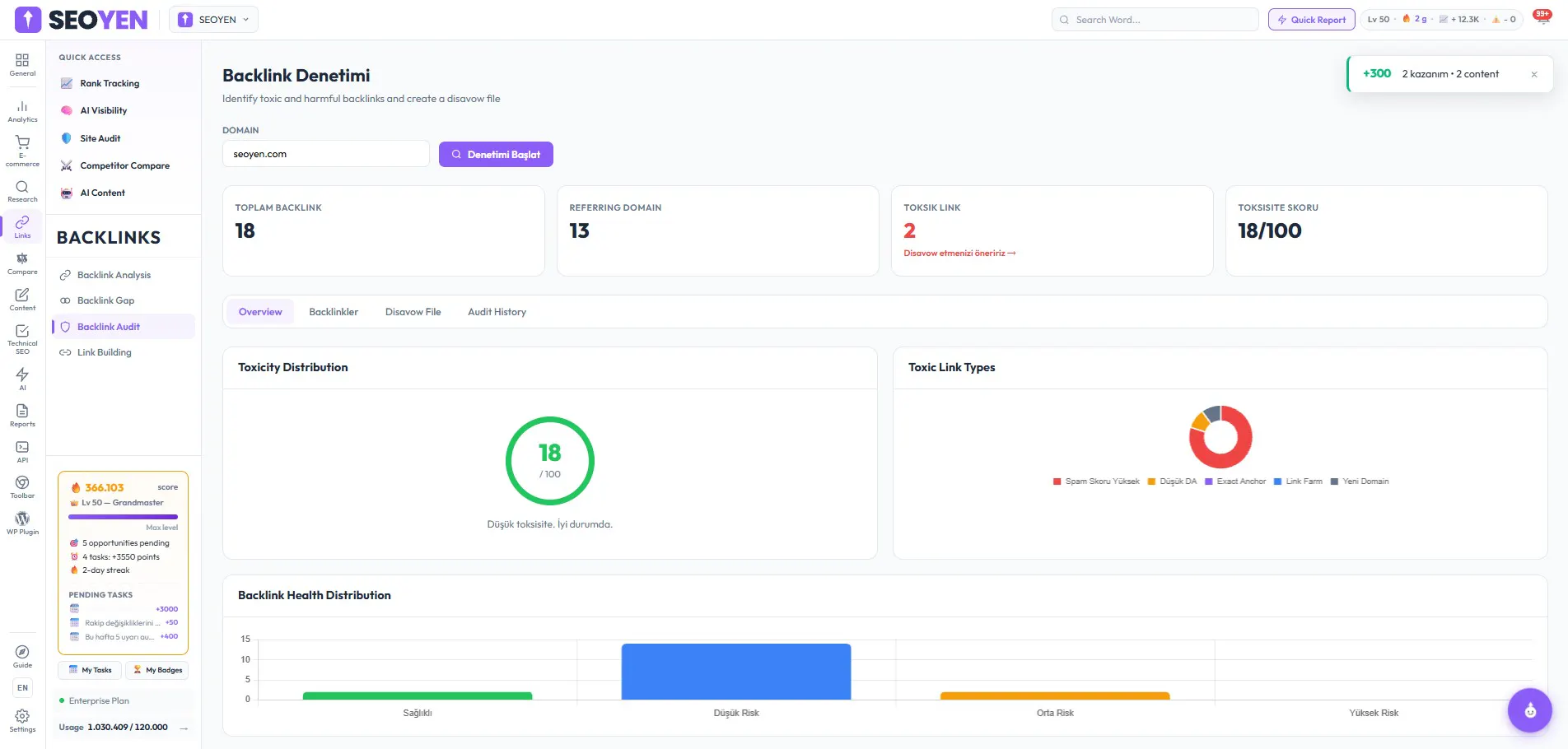Open the WP Plugin icon
The width and height of the screenshot is (1568, 749).
coord(22,523)
